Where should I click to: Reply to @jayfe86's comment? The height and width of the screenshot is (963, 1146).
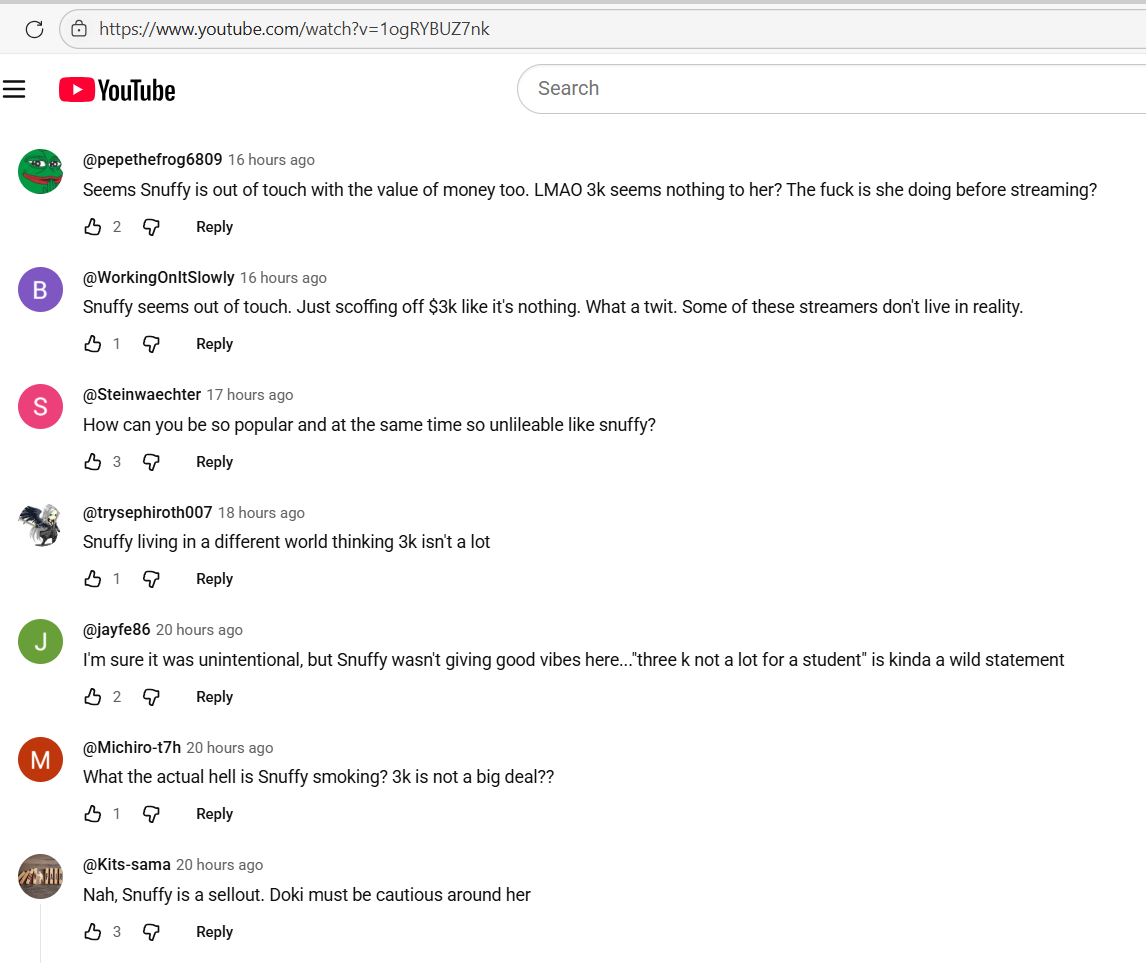tap(214, 697)
